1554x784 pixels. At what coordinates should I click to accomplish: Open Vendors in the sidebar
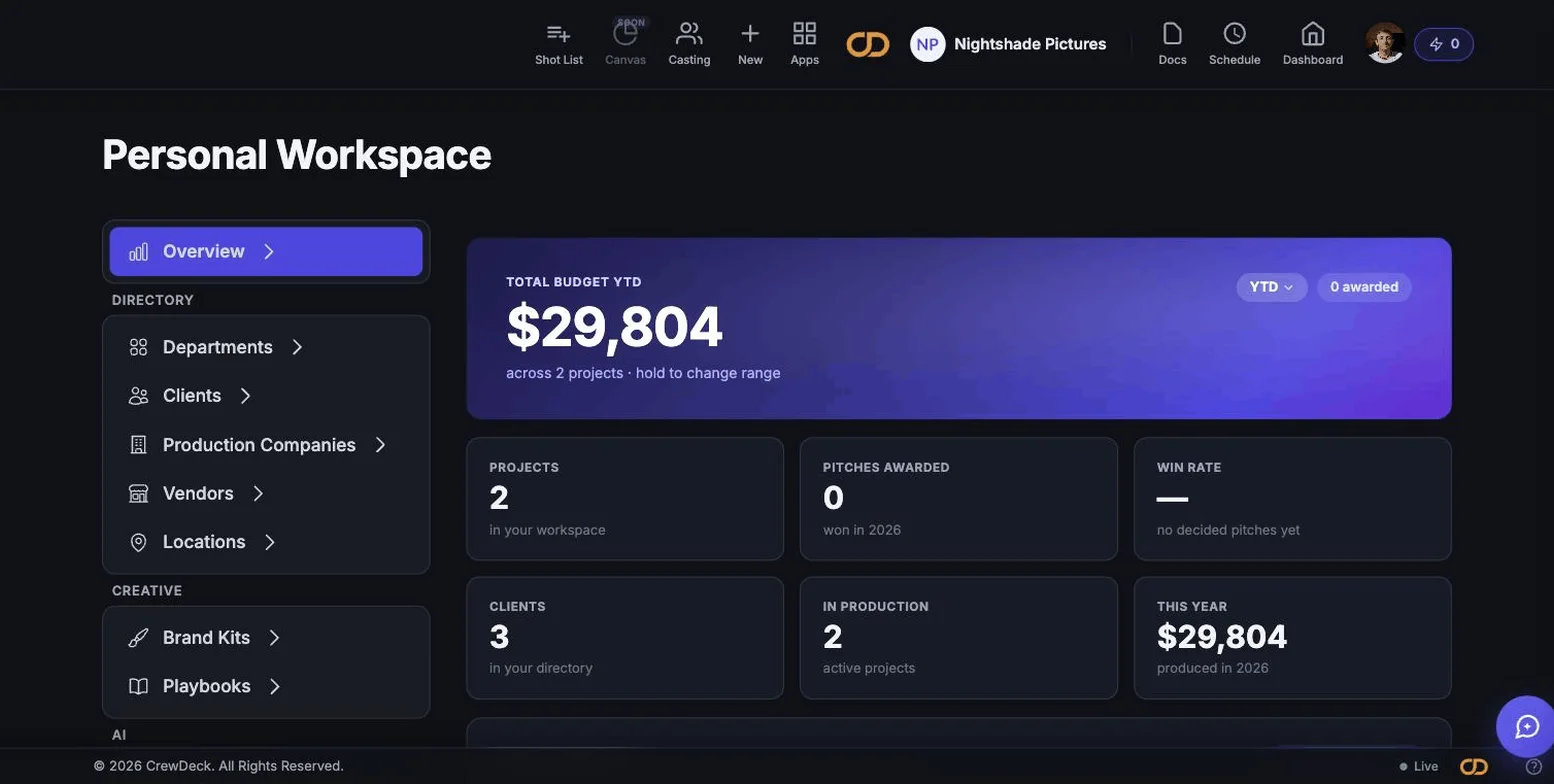pos(266,493)
